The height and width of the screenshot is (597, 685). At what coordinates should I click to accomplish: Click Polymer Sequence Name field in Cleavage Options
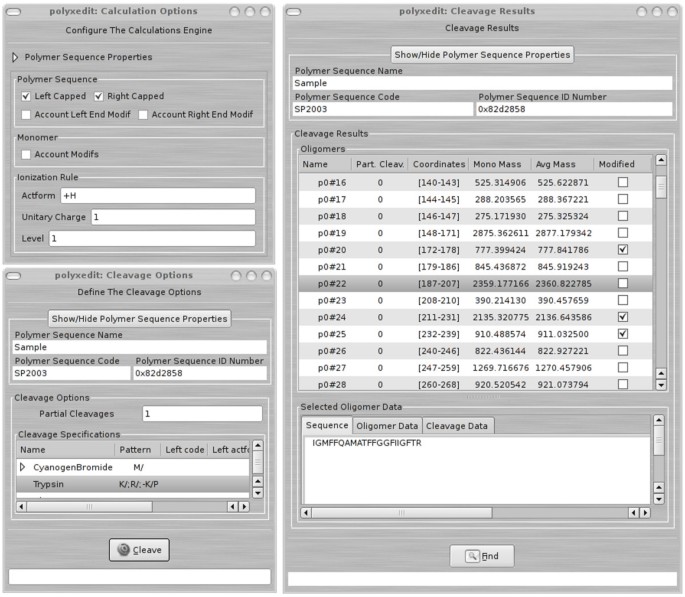click(140, 347)
